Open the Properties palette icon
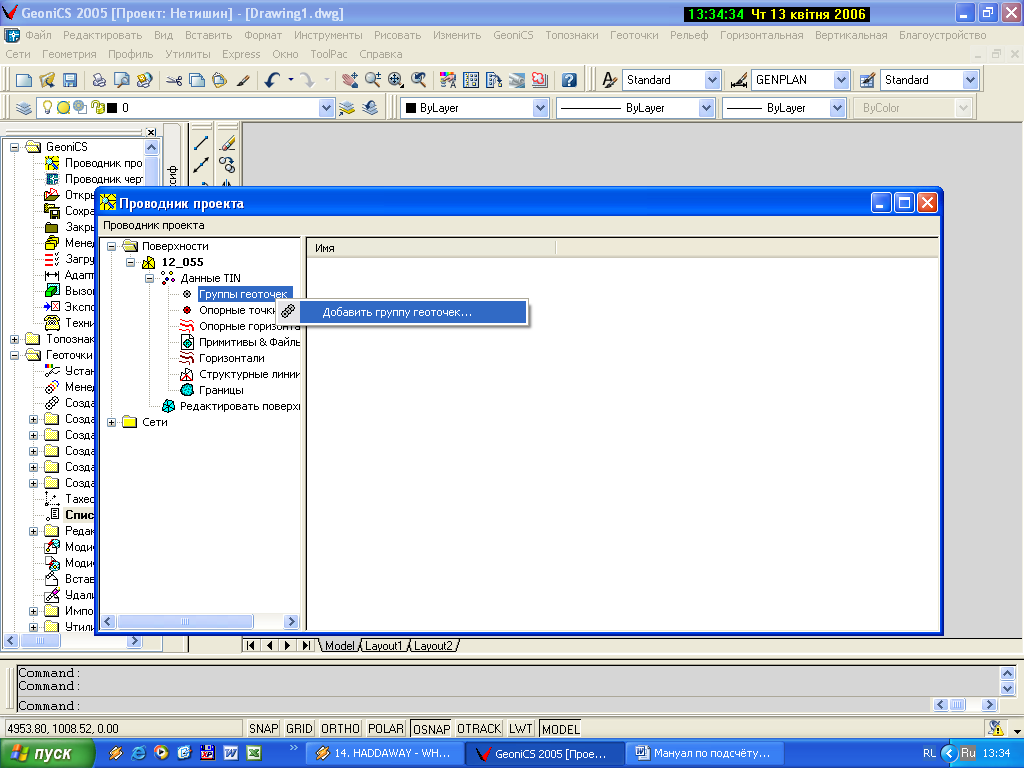 coord(448,80)
